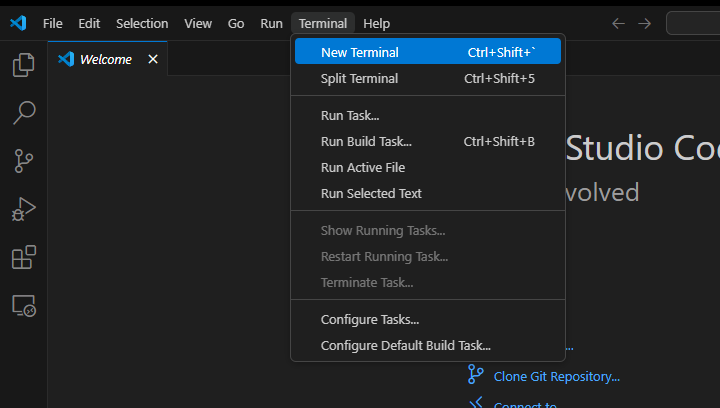The width and height of the screenshot is (720, 408).
Task: Open the Search view icon
Action: [23, 113]
